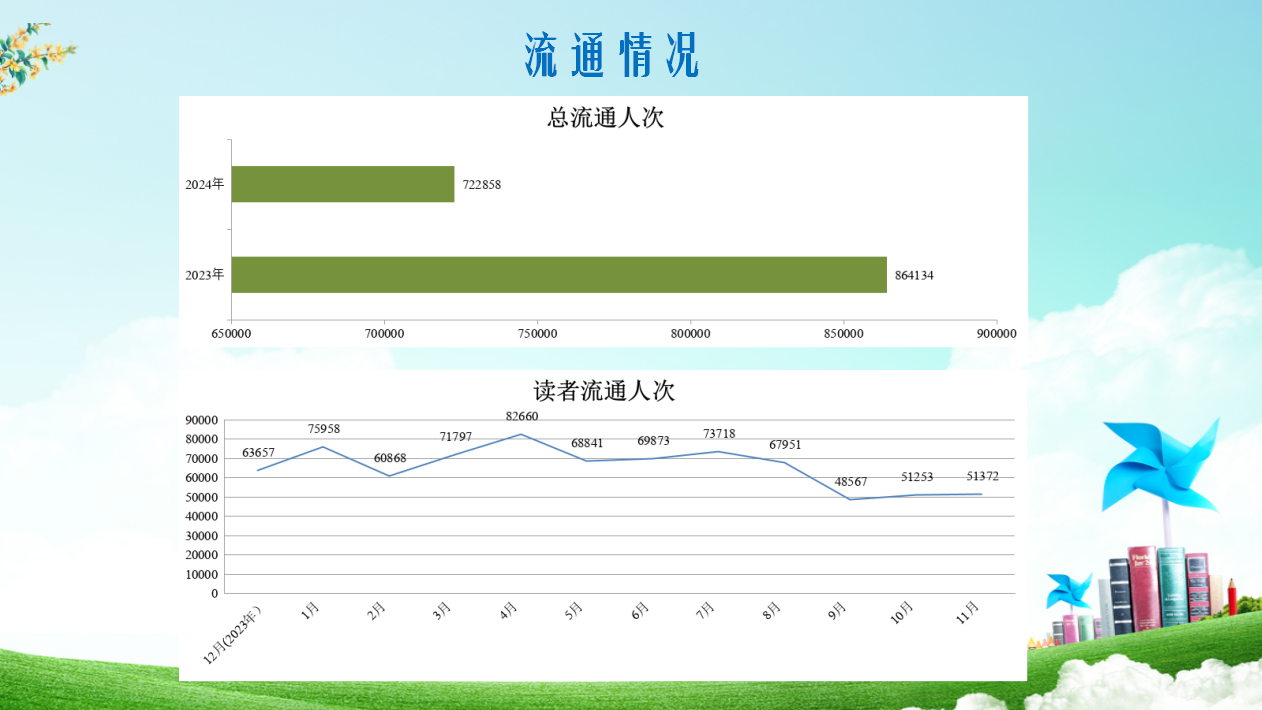Click the slide title 流通情况

[612, 55]
